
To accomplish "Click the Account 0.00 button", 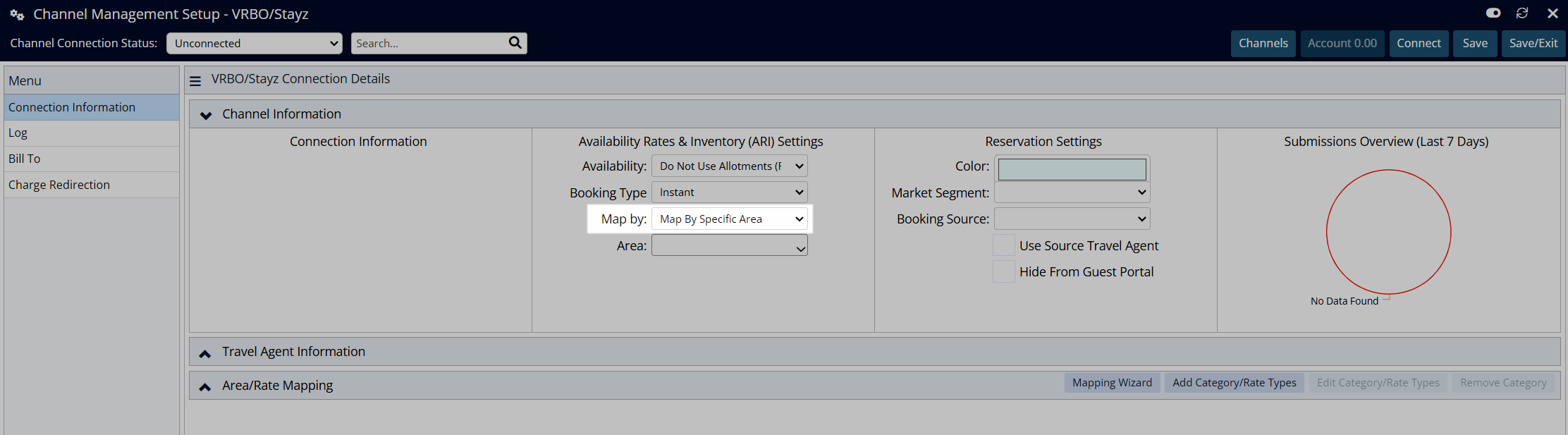I will click(x=1342, y=43).
